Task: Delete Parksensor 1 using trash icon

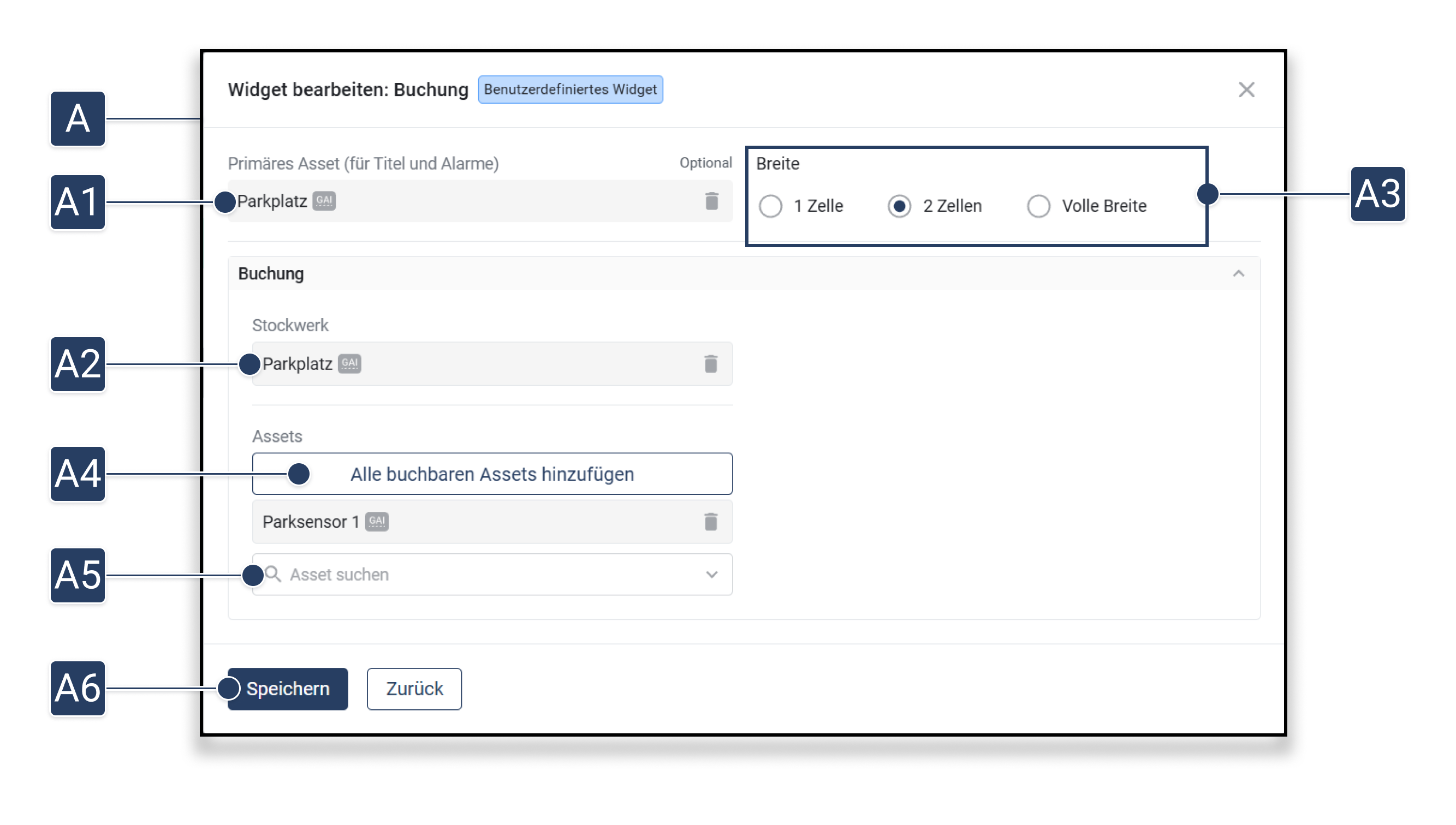Action: [x=711, y=522]
